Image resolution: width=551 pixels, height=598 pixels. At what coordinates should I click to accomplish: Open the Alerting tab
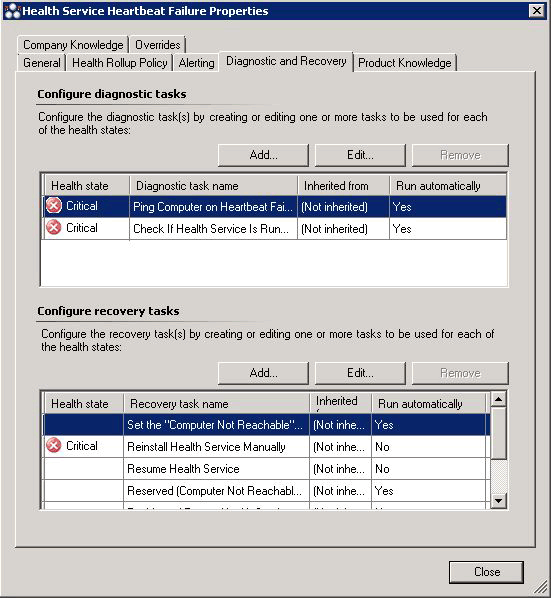pyautogui.click(x=196, y=63)
